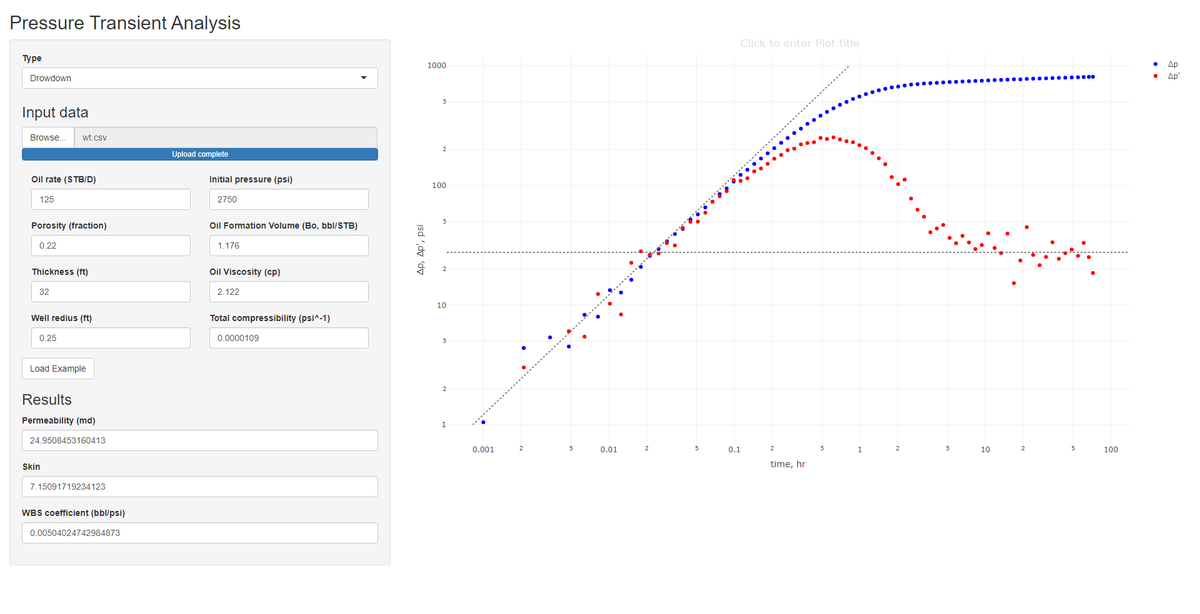
Task: Click the Upload complete progress bar
Action: pos(200,154)
